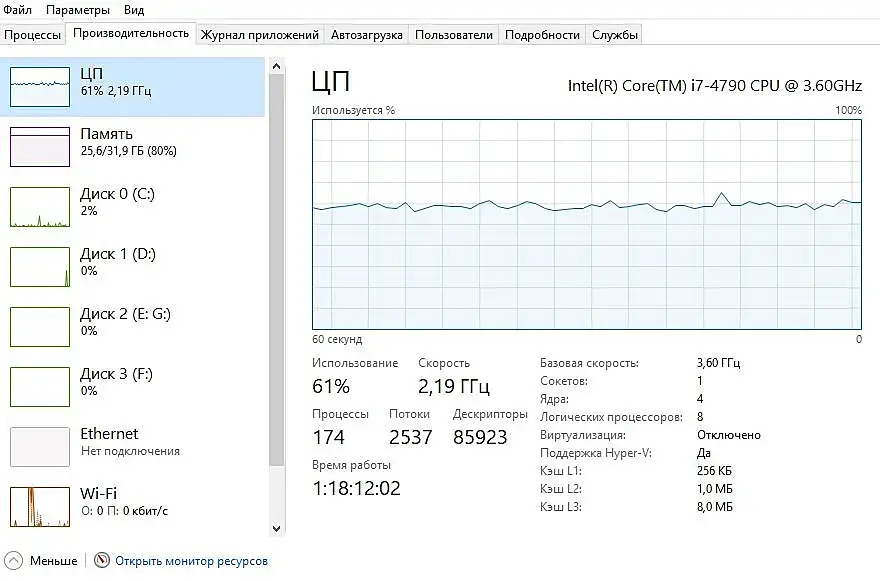The width and height of the screenshot is (880, 581).
Task: Click the Диск 1 (D:) graph thumbnail
Action: coord(40,267)
